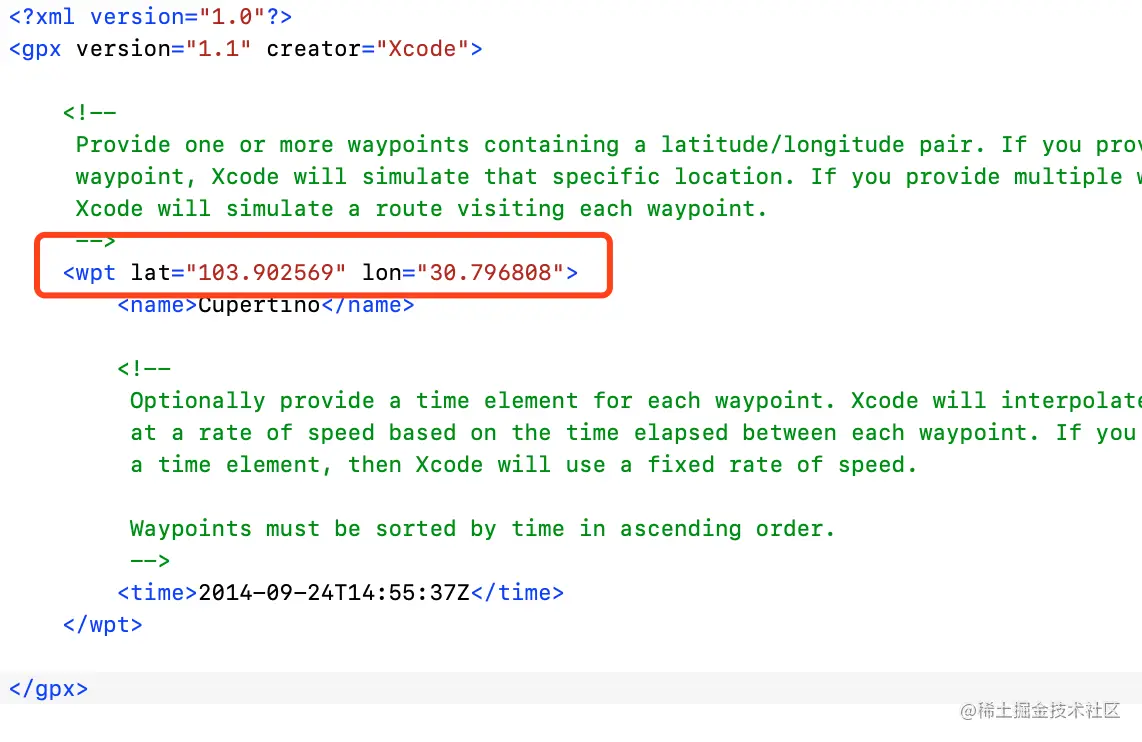Click the comment "Waypoints must be sorted by time"
The width and height of the screenshot is (1142, 742).
point(482,529)
